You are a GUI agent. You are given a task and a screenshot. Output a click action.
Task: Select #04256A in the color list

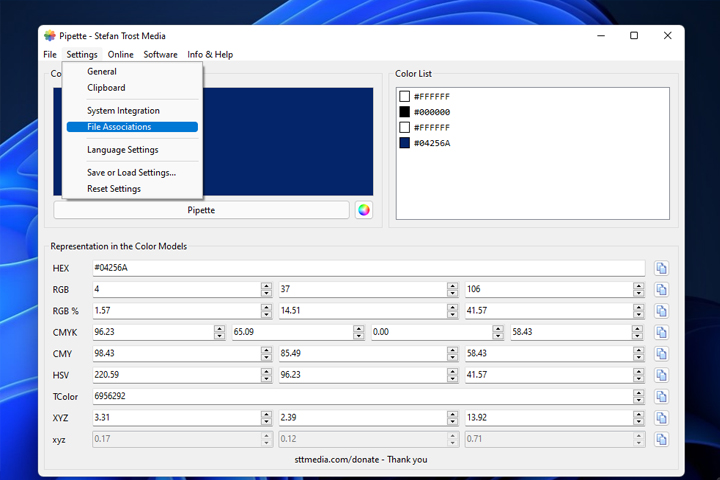point(425,143)
